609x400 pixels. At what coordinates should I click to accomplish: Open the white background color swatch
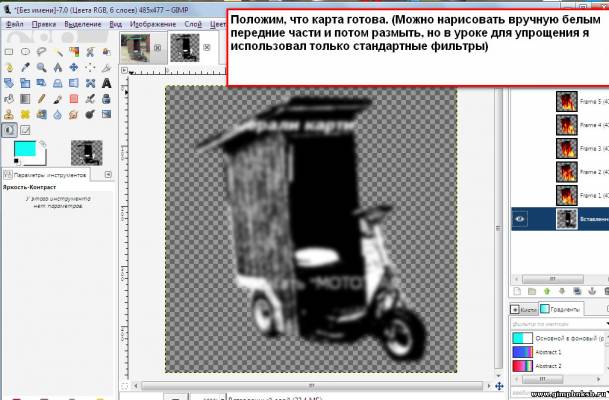click(41, 159)
